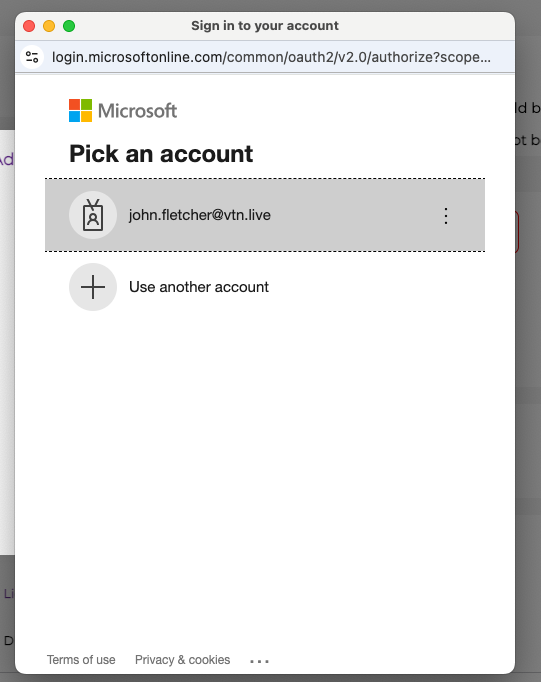Click the plus icon to add an account

click(x=93, y=287)
